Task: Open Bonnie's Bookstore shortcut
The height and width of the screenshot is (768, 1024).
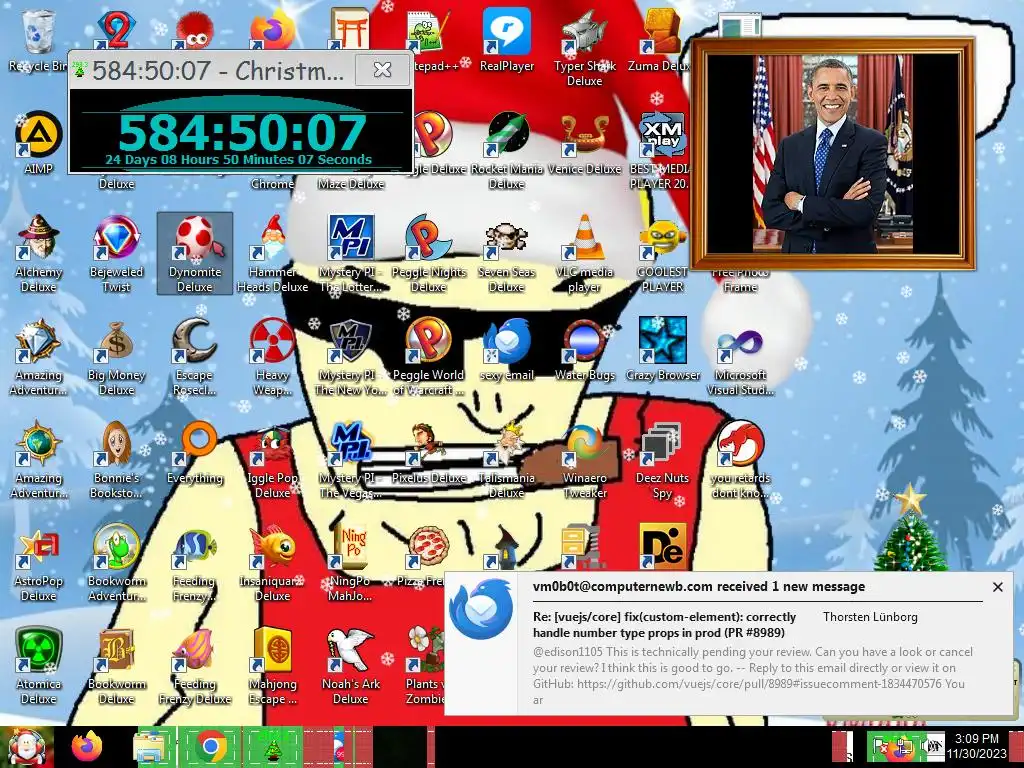Action: coord(116,461)
